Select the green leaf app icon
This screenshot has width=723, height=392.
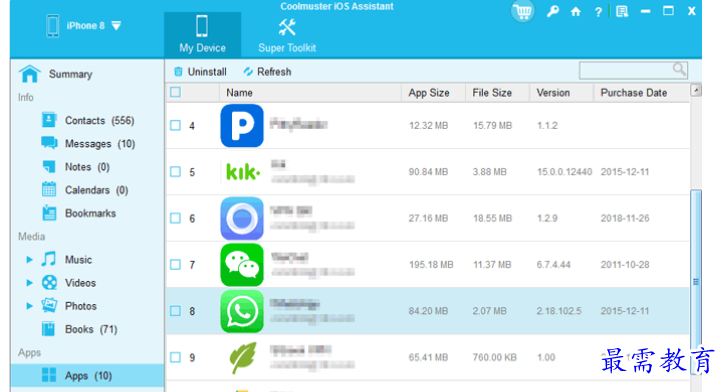[x=243, y=357]
